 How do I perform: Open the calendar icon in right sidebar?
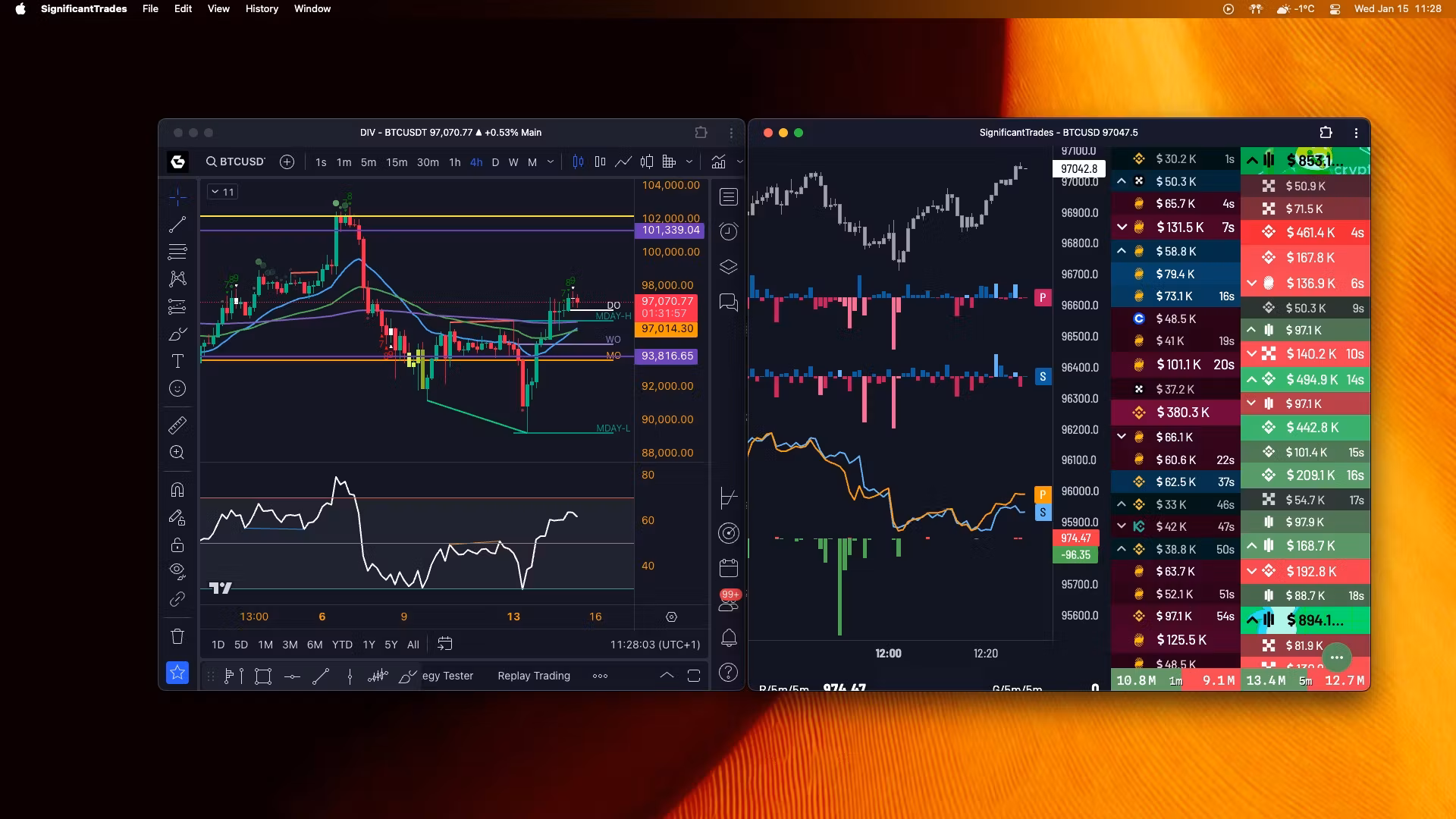point(728,567)
